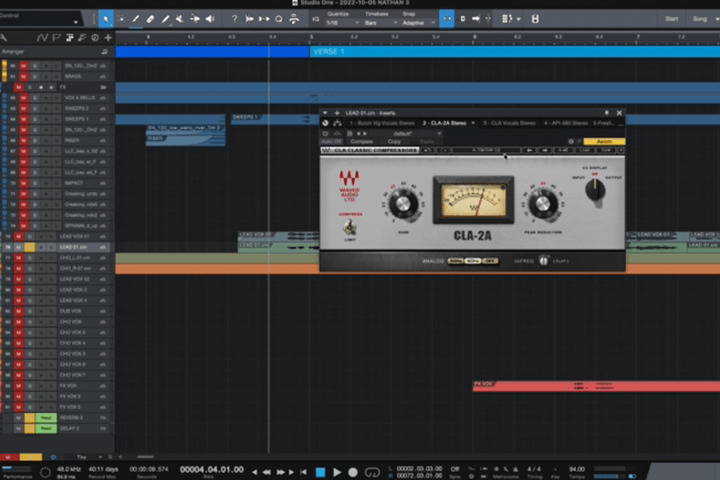This screenshot has width=720, height=480.
Task: Click the plugin routing icon in Inserts window
Action: pyautogui.click(x=337, y=123)
